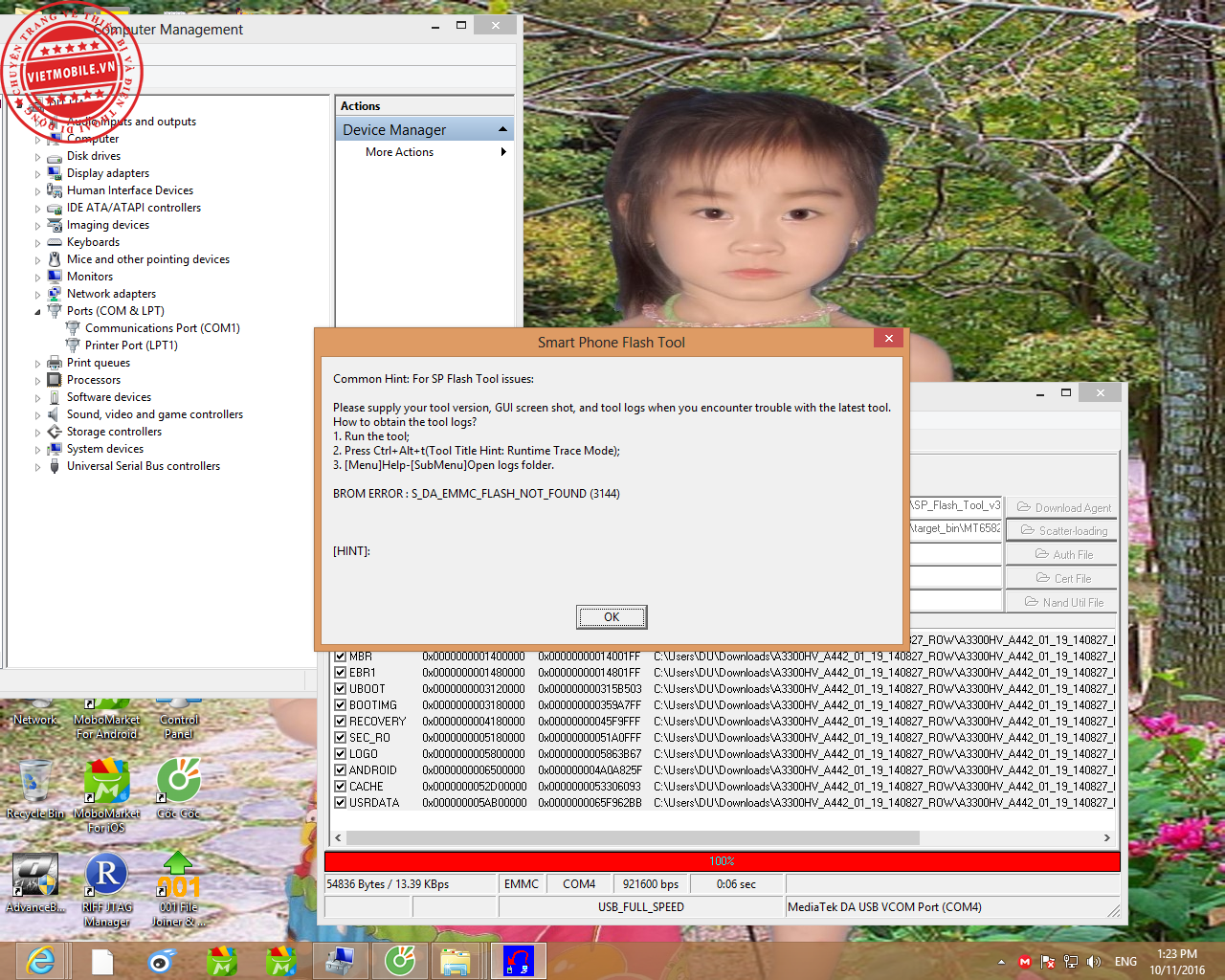Viewport: 1225px width, 980px height.
Task: Open Cốc Cốc from the taskbar
Action: click(400, 961)
